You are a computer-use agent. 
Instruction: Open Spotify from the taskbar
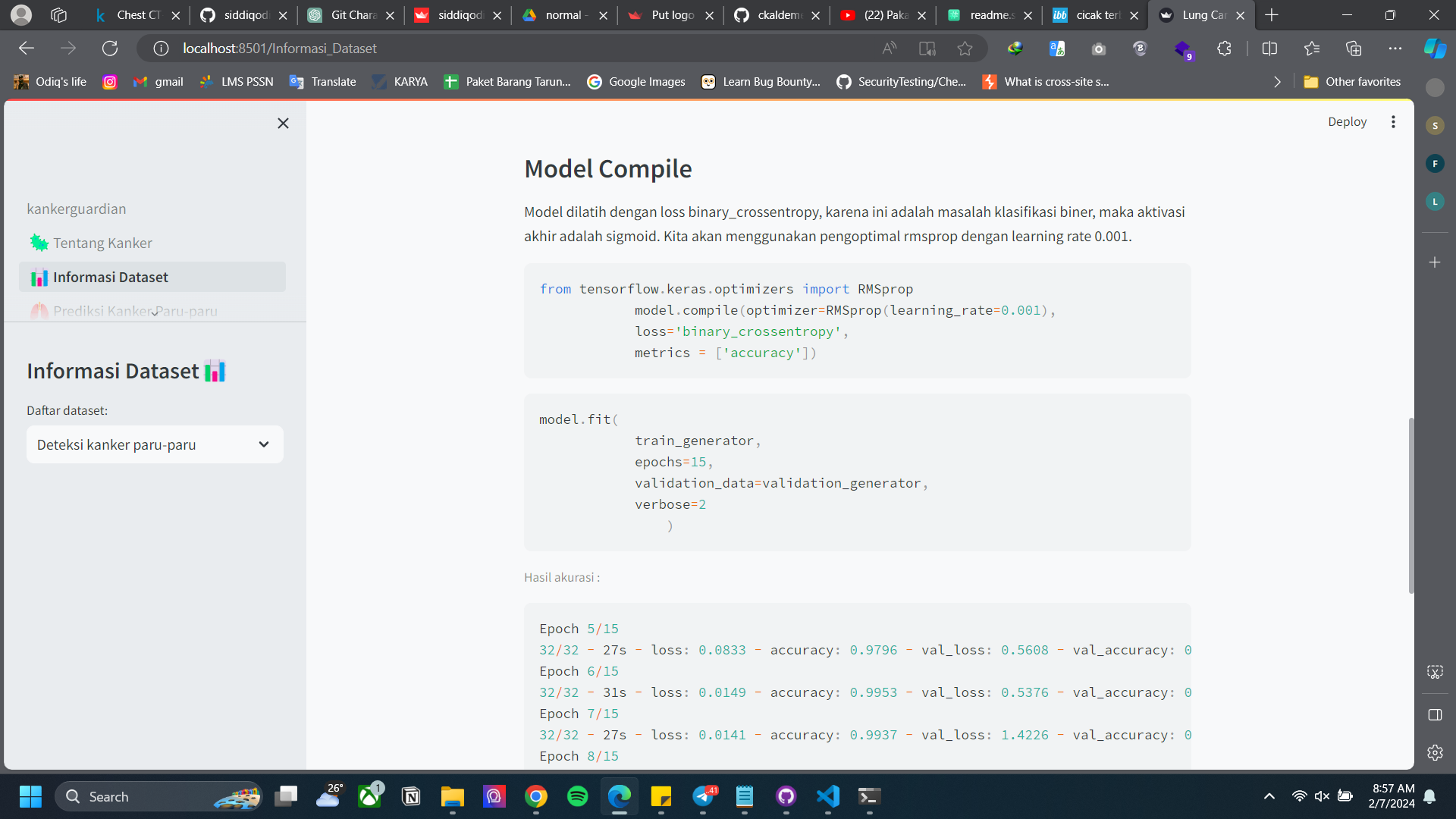click(x=578, y=796)
